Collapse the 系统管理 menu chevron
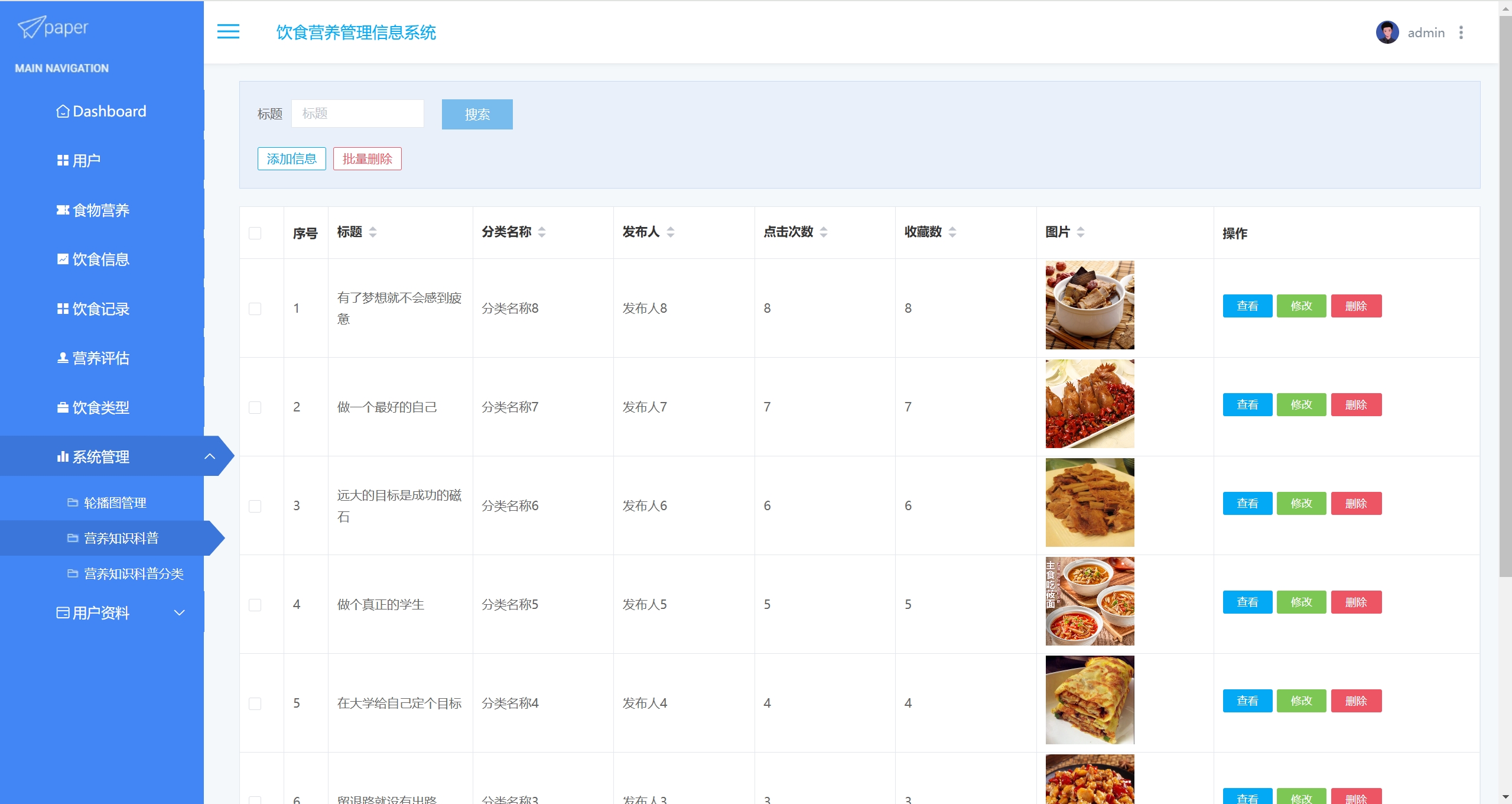 tap(210, 456)
